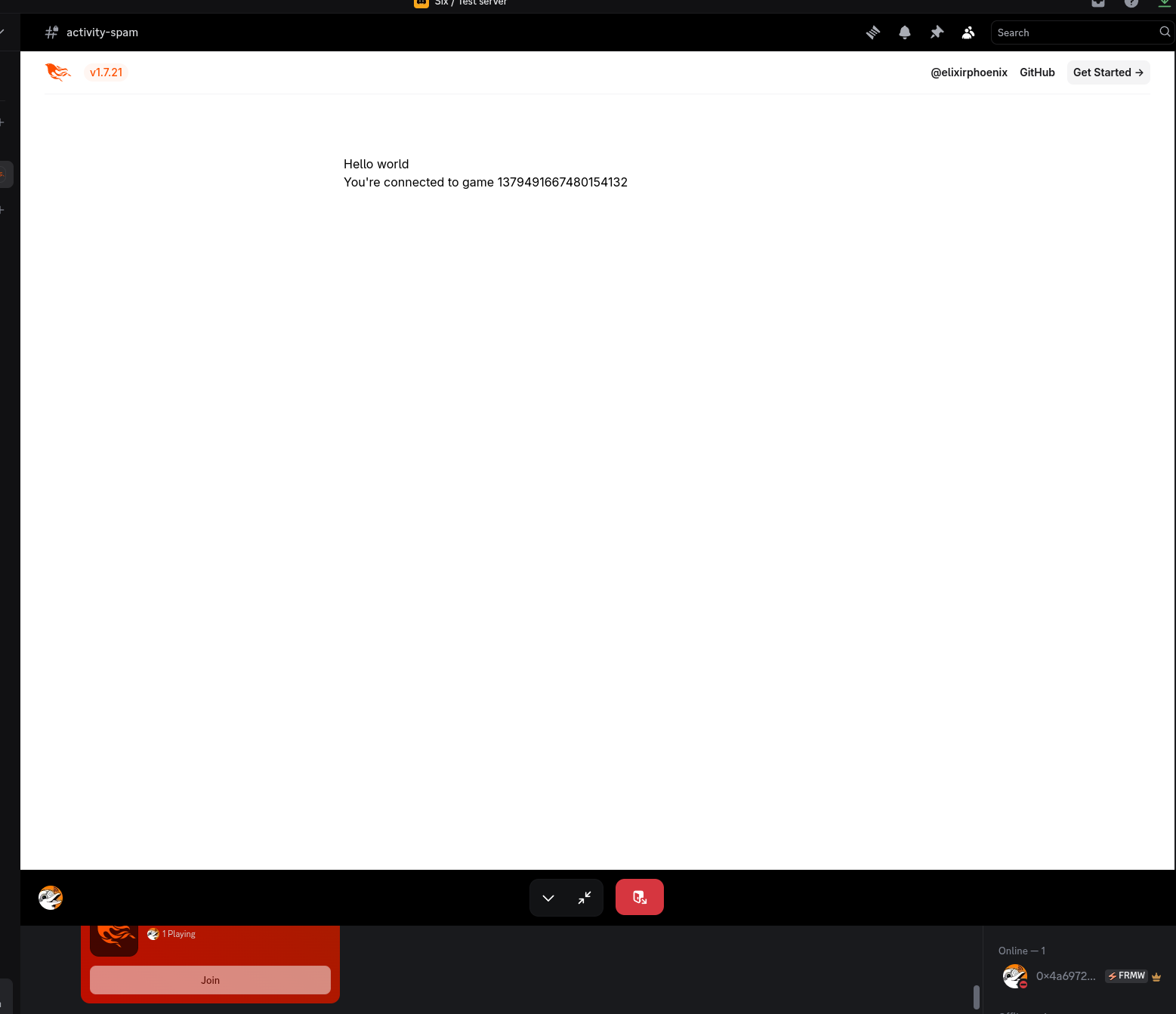Leave the activity with red button
The height and width of the screenshot is (1014, 1176).
[640, 897]
